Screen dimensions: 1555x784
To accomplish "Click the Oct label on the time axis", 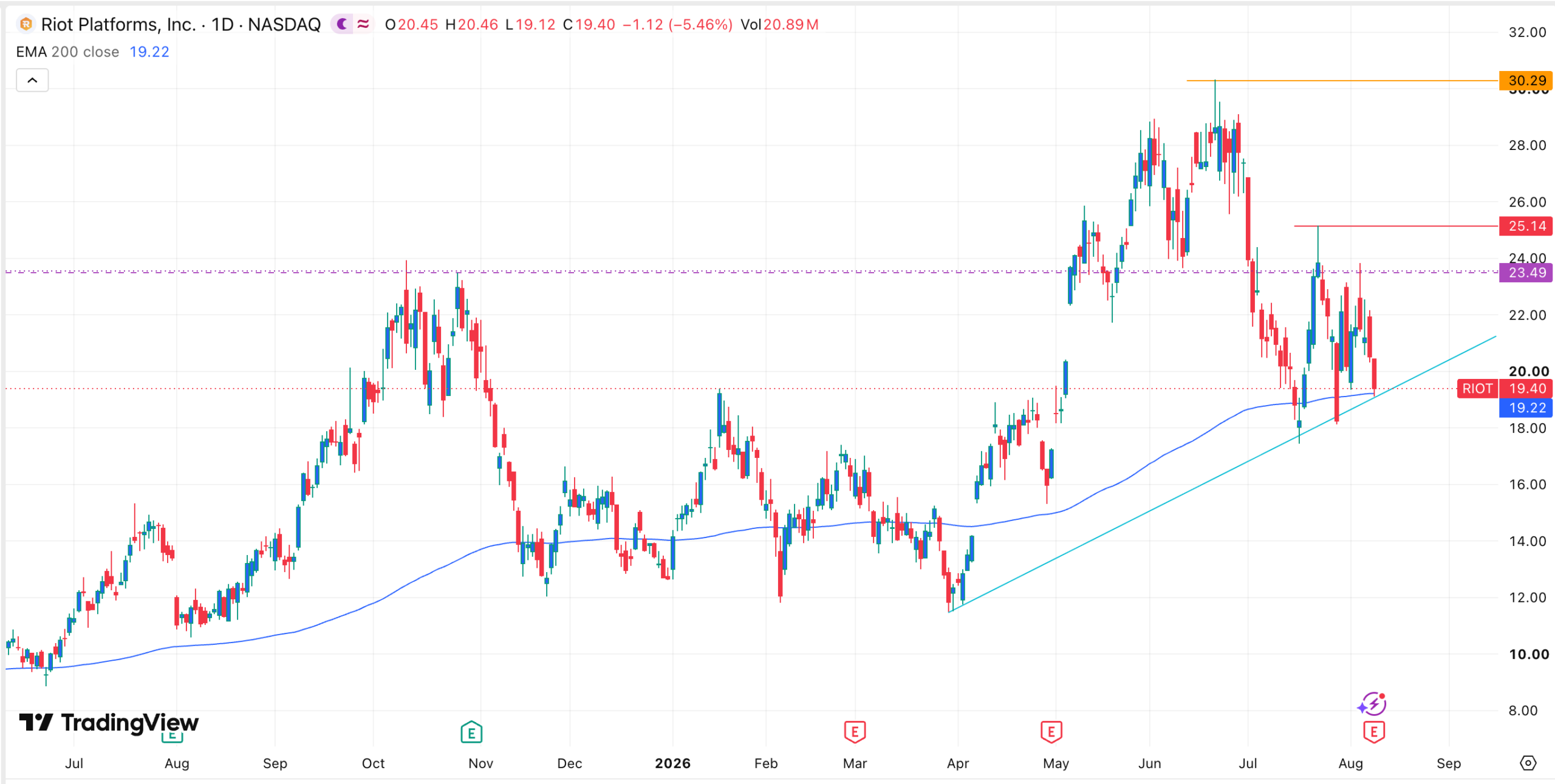I will click(x=373, y=763).
